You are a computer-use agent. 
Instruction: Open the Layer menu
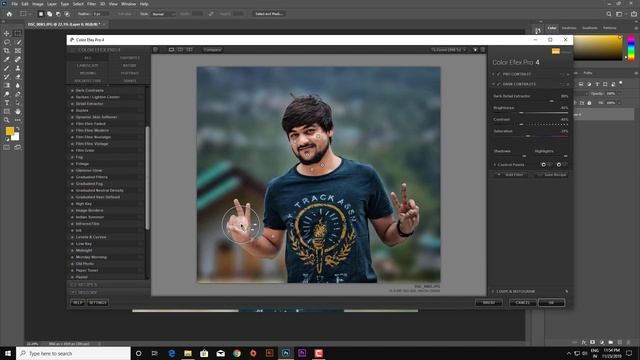(52, 4)
